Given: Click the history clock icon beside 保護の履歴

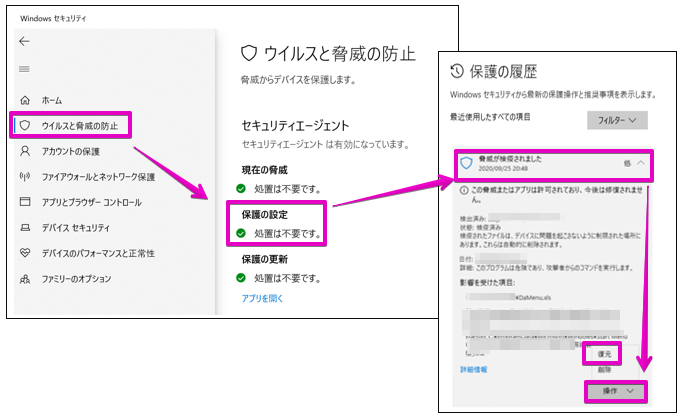Looking at the screenshot, I should pos(457,71).
